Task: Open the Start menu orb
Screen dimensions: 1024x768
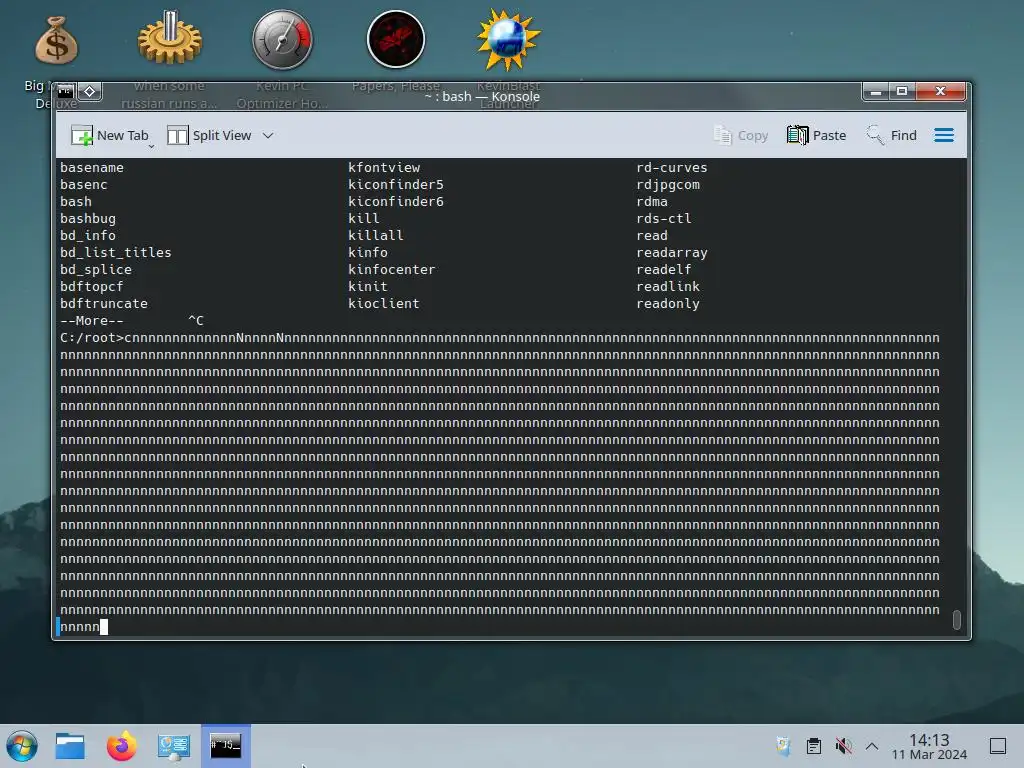Action: click(22, 746)
